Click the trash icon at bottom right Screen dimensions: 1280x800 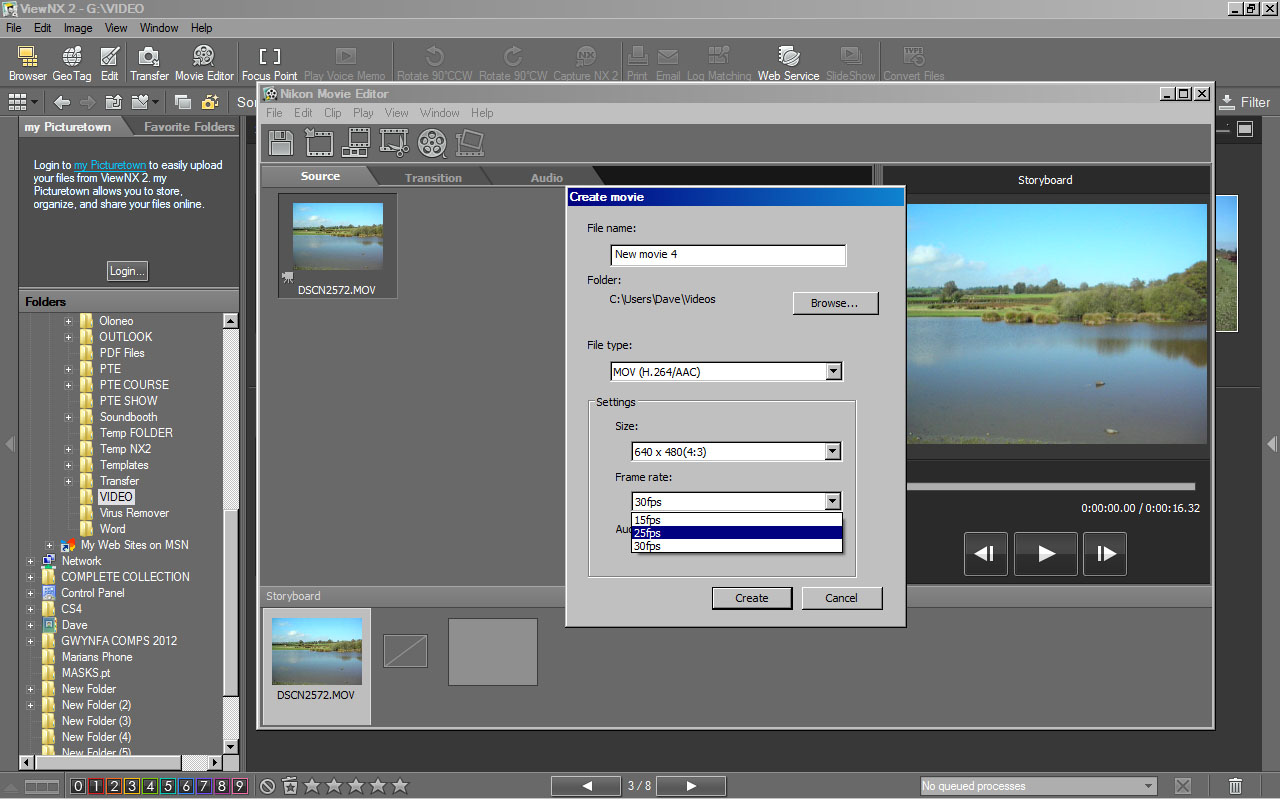point(1235,786)
